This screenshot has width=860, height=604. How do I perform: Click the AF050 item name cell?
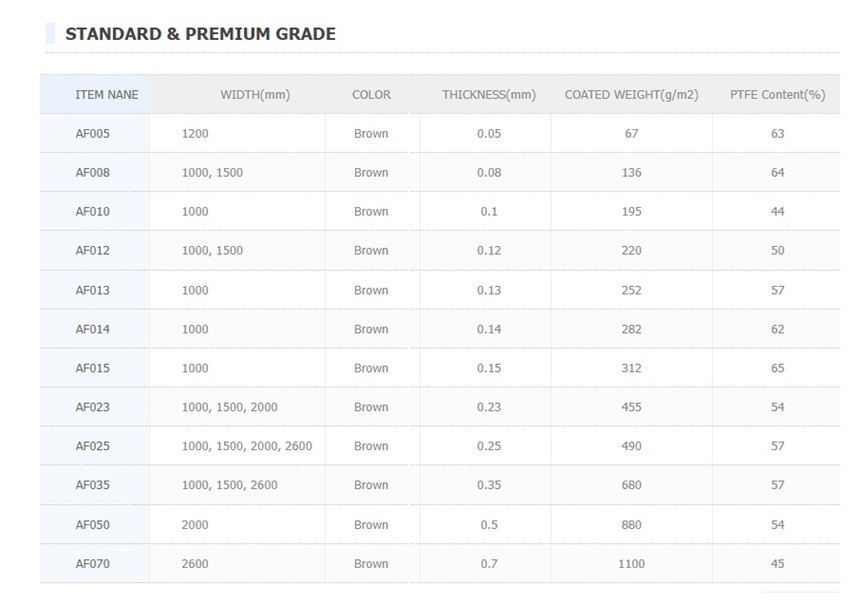click(93, 525)
